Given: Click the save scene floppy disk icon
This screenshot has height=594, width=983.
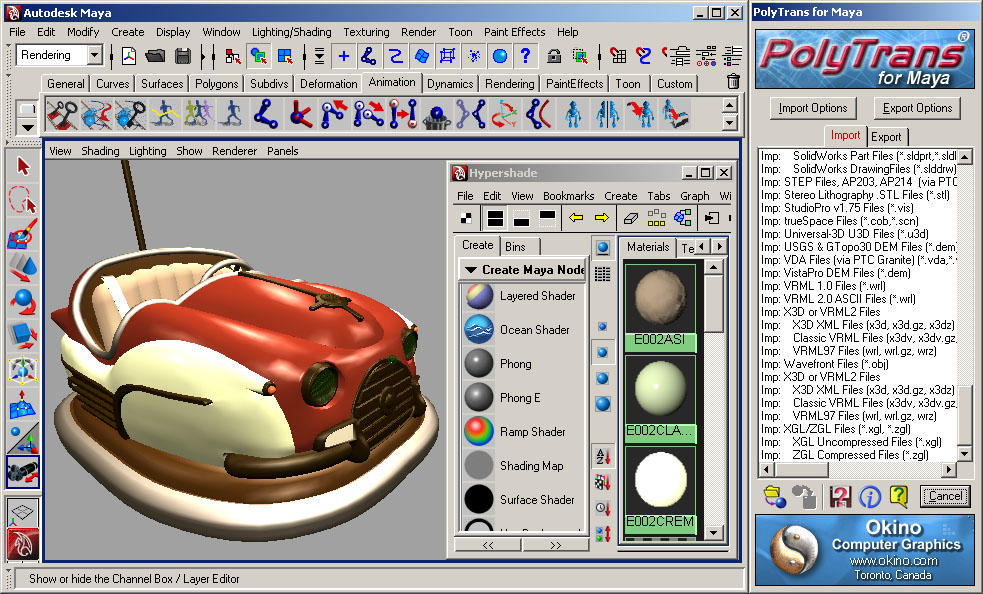Looking at the screenshot, I should click(x=183, y=55).
